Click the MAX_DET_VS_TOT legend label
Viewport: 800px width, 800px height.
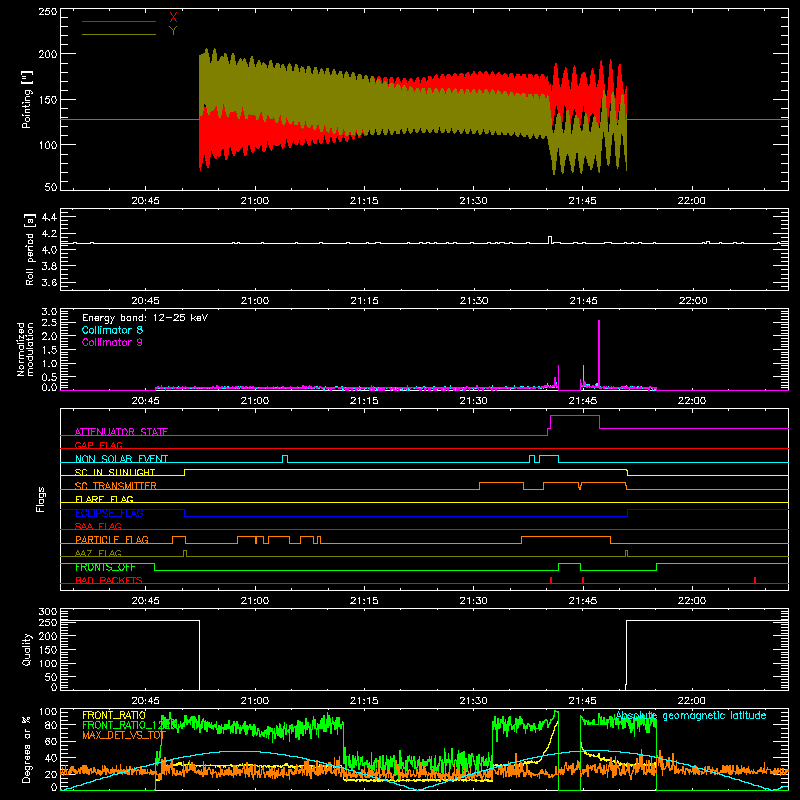pos(124,735)
